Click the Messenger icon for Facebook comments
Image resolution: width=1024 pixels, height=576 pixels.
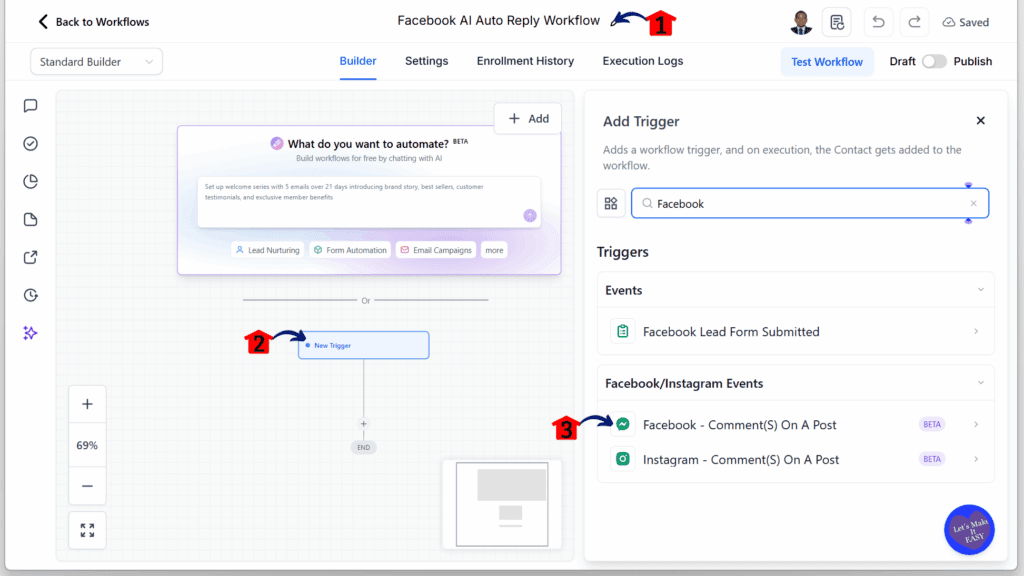point(623,424)
